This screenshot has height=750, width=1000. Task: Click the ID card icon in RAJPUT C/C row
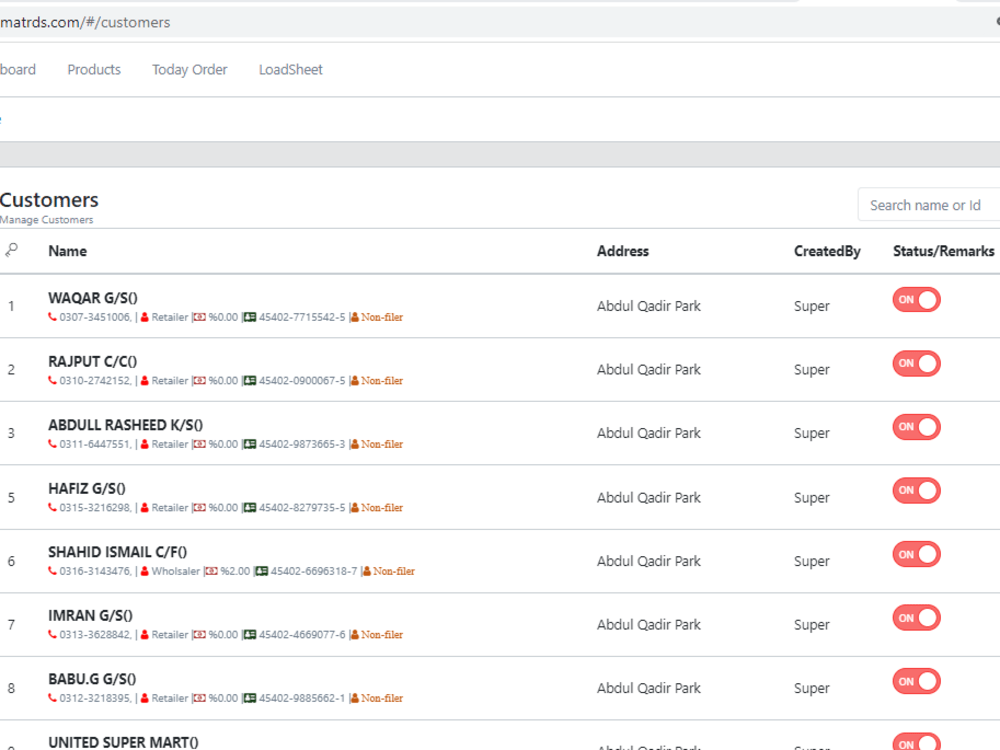(x=250, y=381)
